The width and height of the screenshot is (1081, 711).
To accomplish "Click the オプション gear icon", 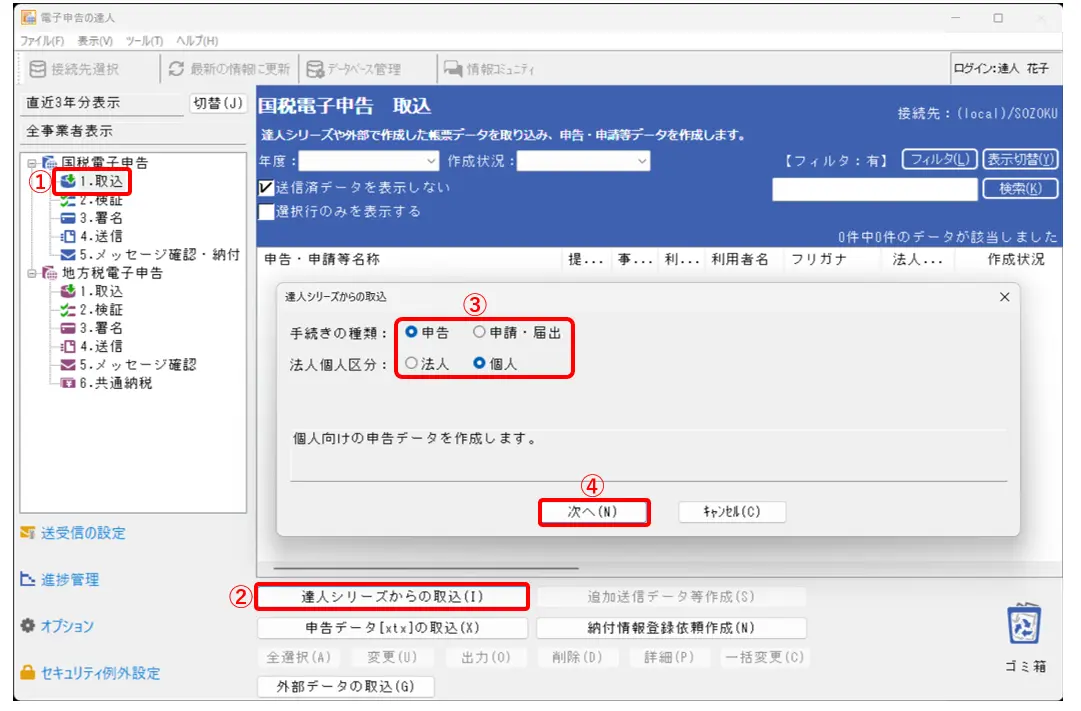I will click(x=28, y=626).
